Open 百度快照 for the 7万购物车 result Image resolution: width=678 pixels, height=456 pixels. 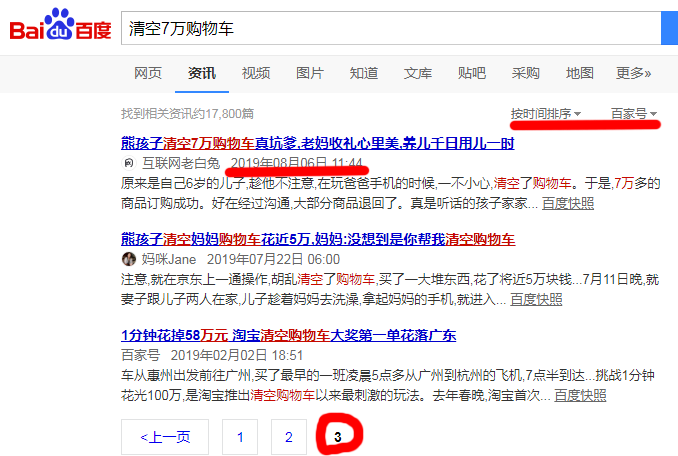tap(568, 203)
